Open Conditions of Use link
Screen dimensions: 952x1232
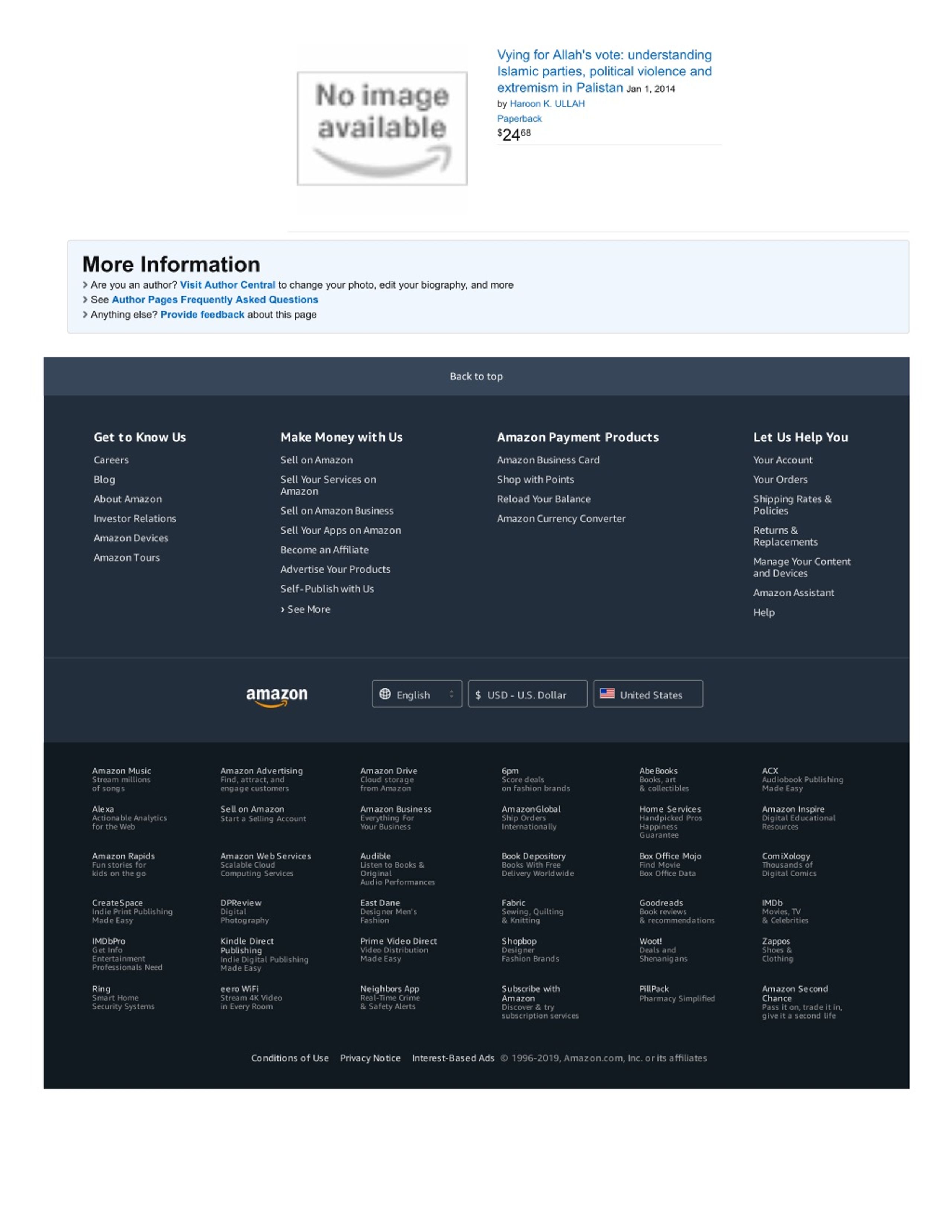290,1058
